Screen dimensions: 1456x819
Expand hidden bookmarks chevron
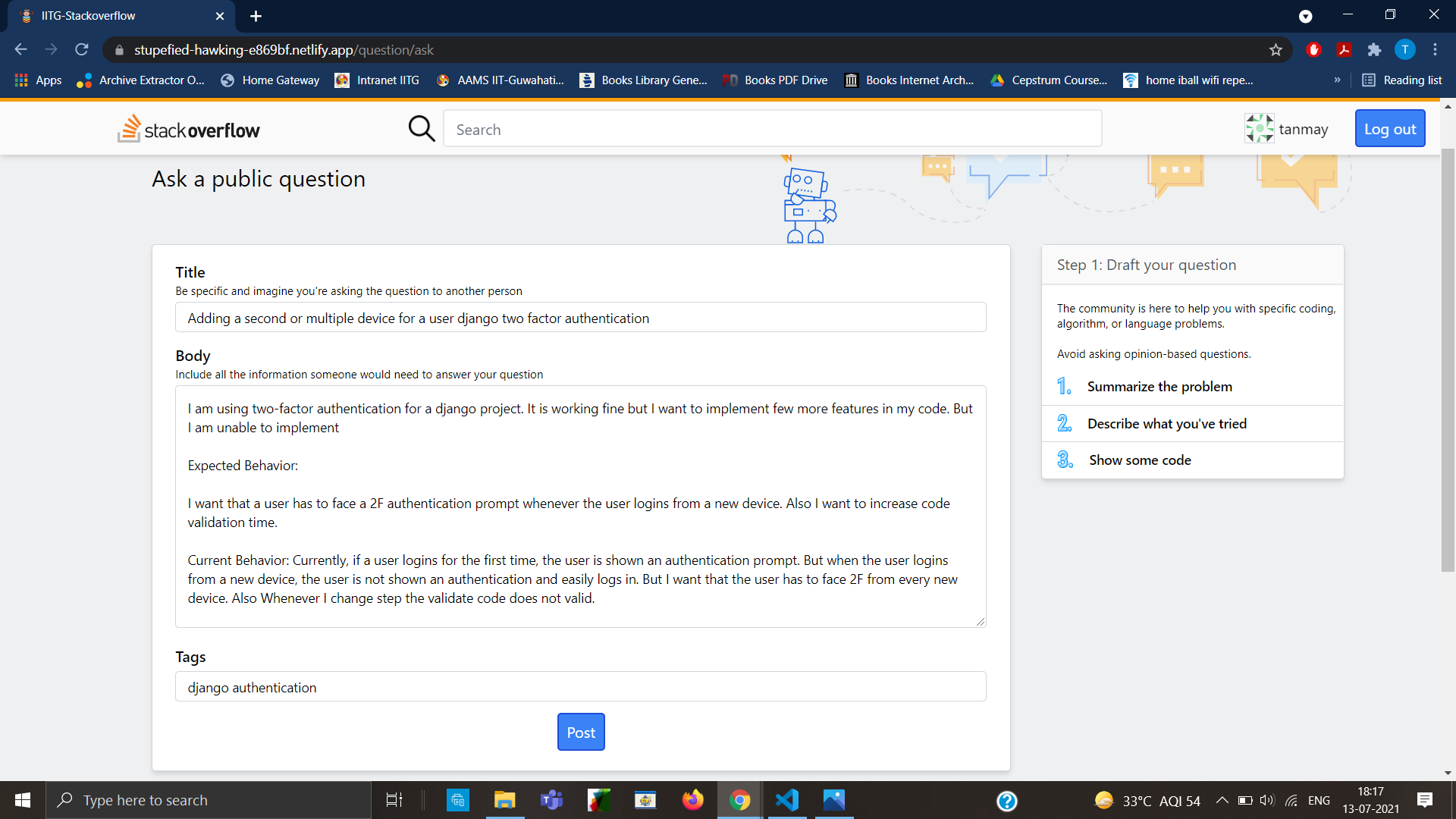click(x=1337, y=80)
